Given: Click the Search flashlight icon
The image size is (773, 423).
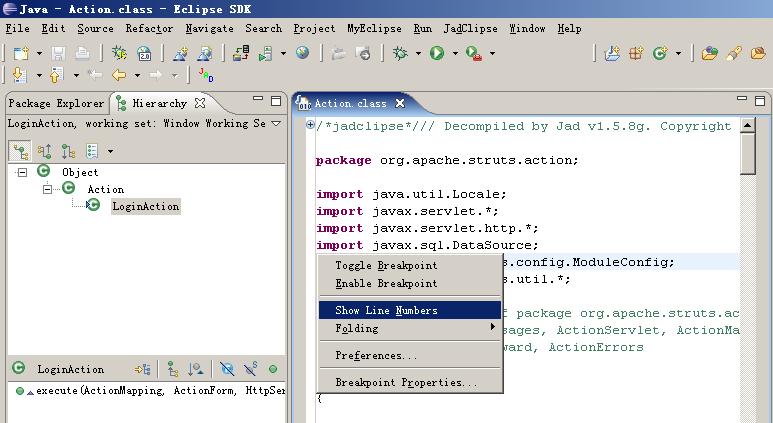Looking at the screenshot, I should click(x=734, y=53).
